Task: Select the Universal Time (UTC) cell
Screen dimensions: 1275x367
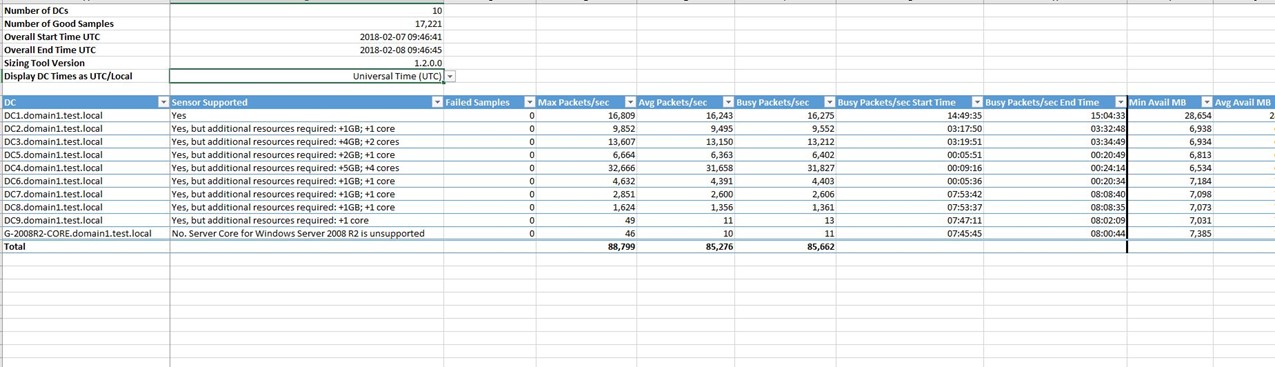Action: tap(307, 76)
